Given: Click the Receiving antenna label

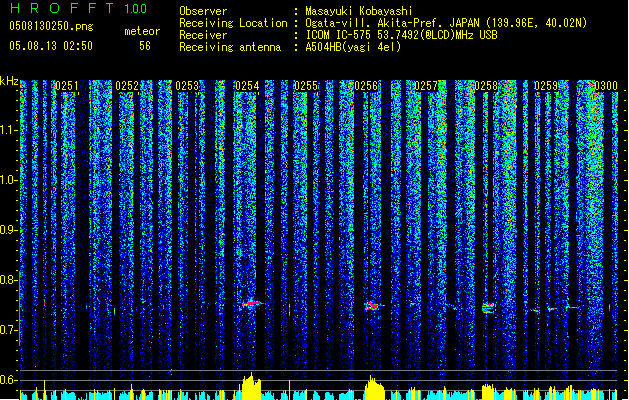Looking at the screenshot, I should 230,47.
